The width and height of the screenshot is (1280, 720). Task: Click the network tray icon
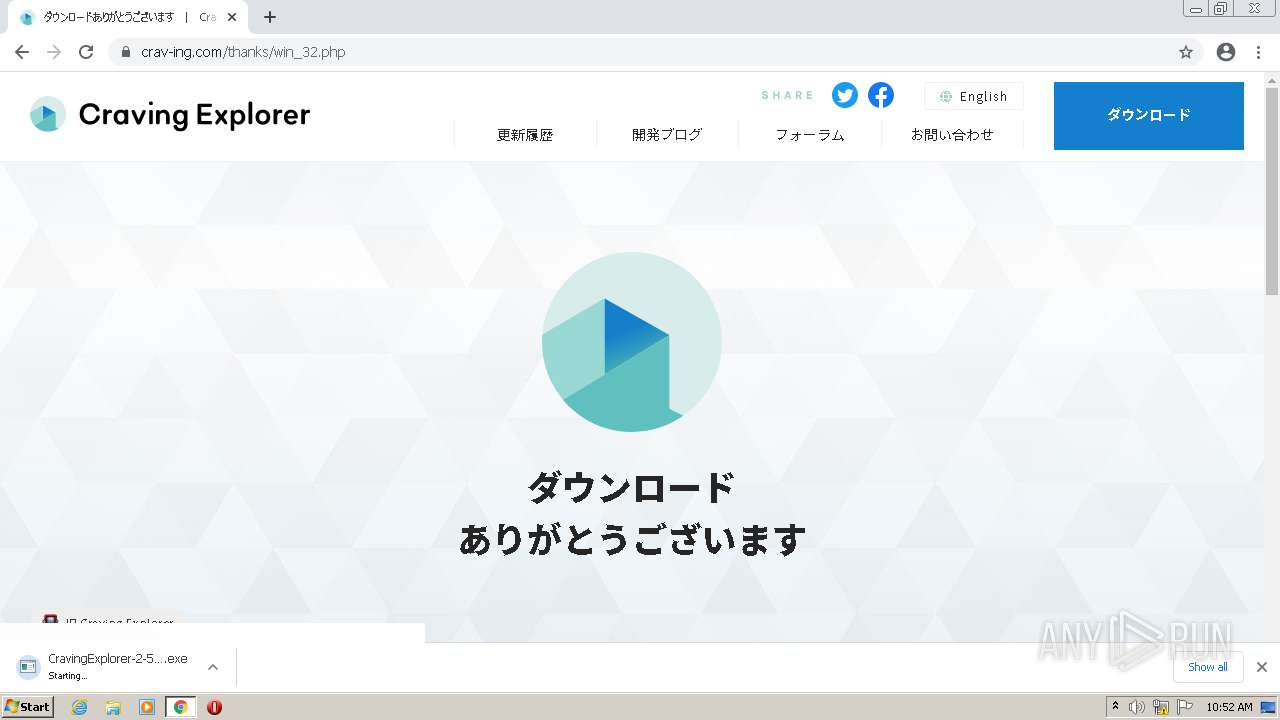click(1161, 707)
